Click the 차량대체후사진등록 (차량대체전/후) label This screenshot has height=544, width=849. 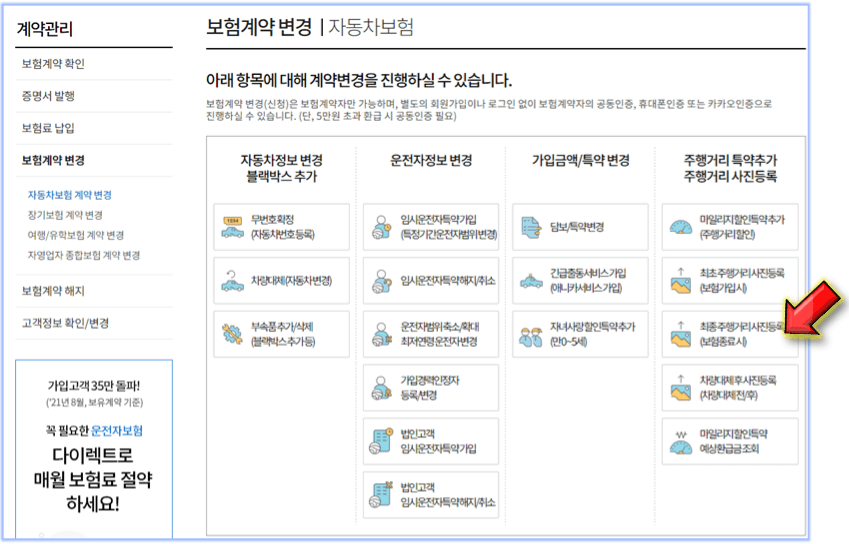tap(737, 388)
